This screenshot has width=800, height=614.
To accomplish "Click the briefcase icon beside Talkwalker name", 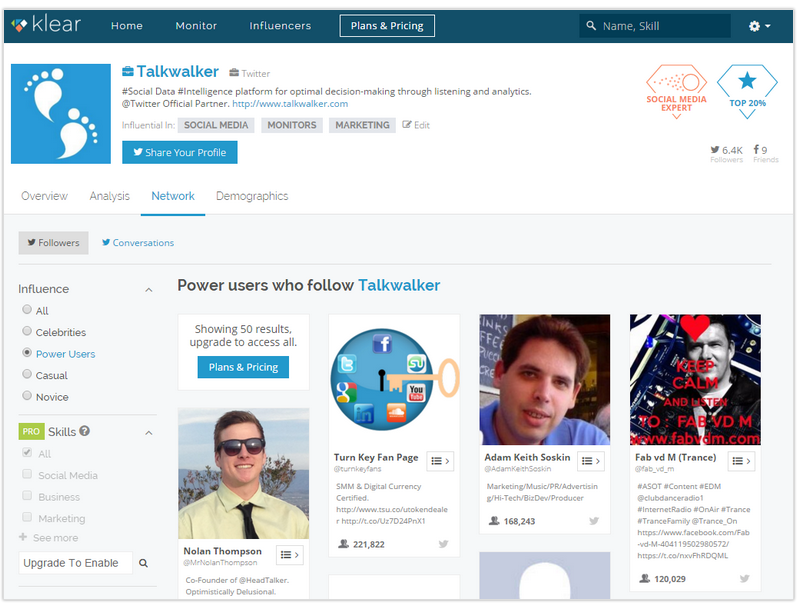I will pos(128,71).
